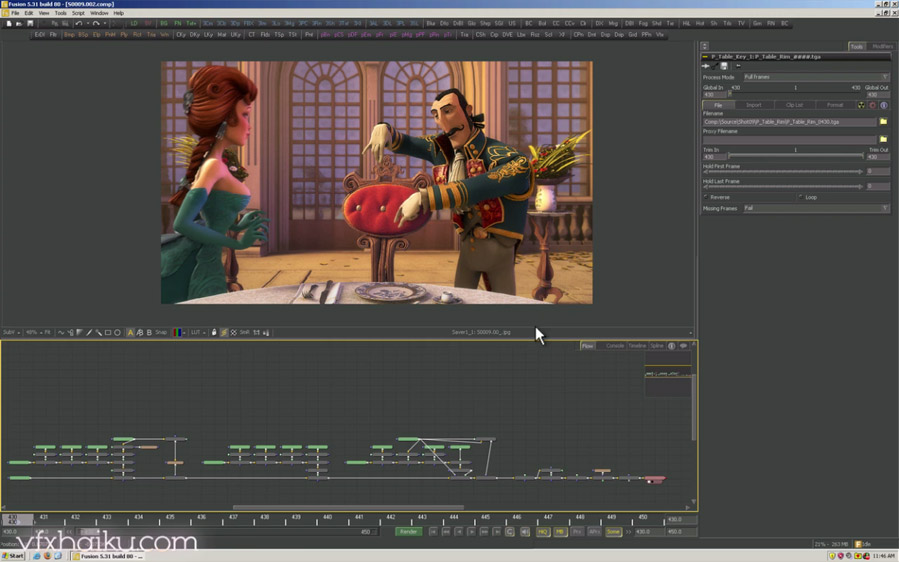
Task: Add a Polygon mask with the Ply tool
Action: 124,34
